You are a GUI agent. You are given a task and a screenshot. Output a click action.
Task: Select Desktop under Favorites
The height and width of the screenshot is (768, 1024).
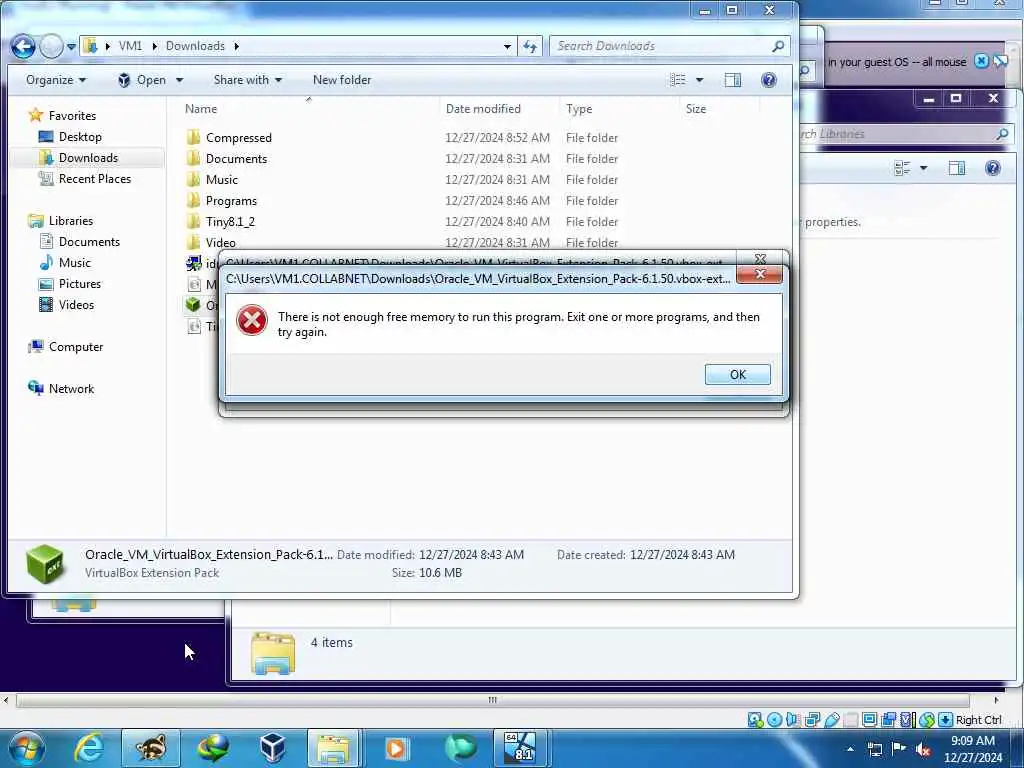(x=80, y=136)
